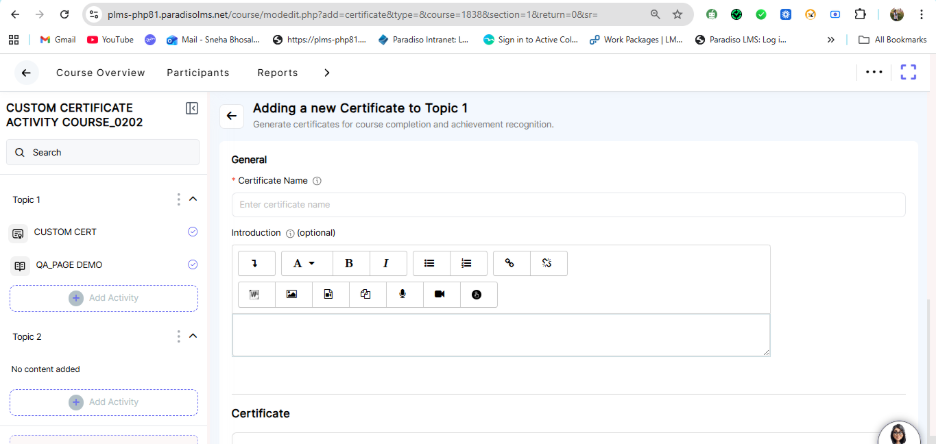Collapse the course sidebar panel

tap(192, 108)
